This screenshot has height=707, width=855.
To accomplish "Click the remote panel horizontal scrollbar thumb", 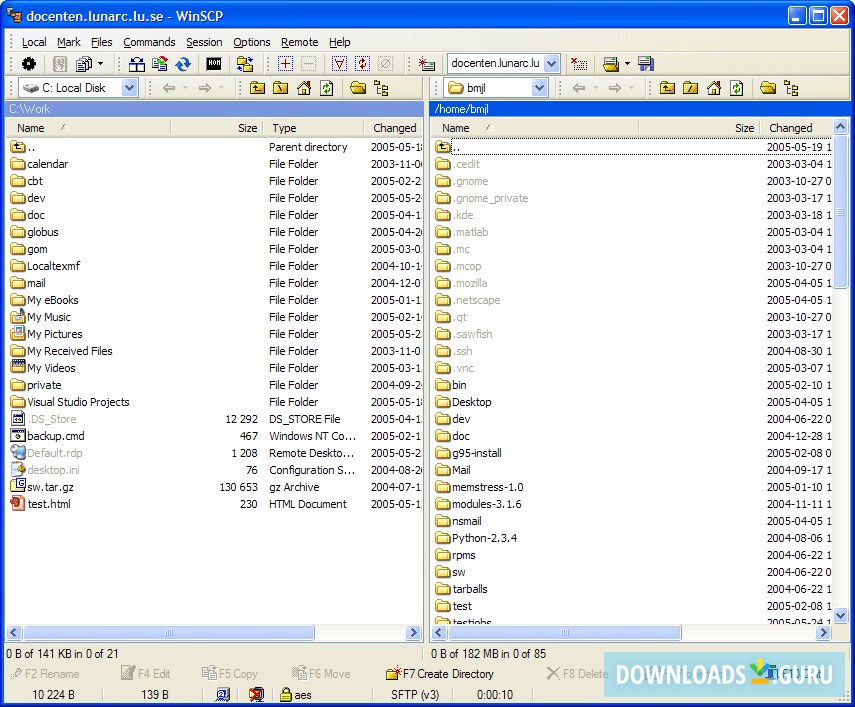I will [565, 632].
